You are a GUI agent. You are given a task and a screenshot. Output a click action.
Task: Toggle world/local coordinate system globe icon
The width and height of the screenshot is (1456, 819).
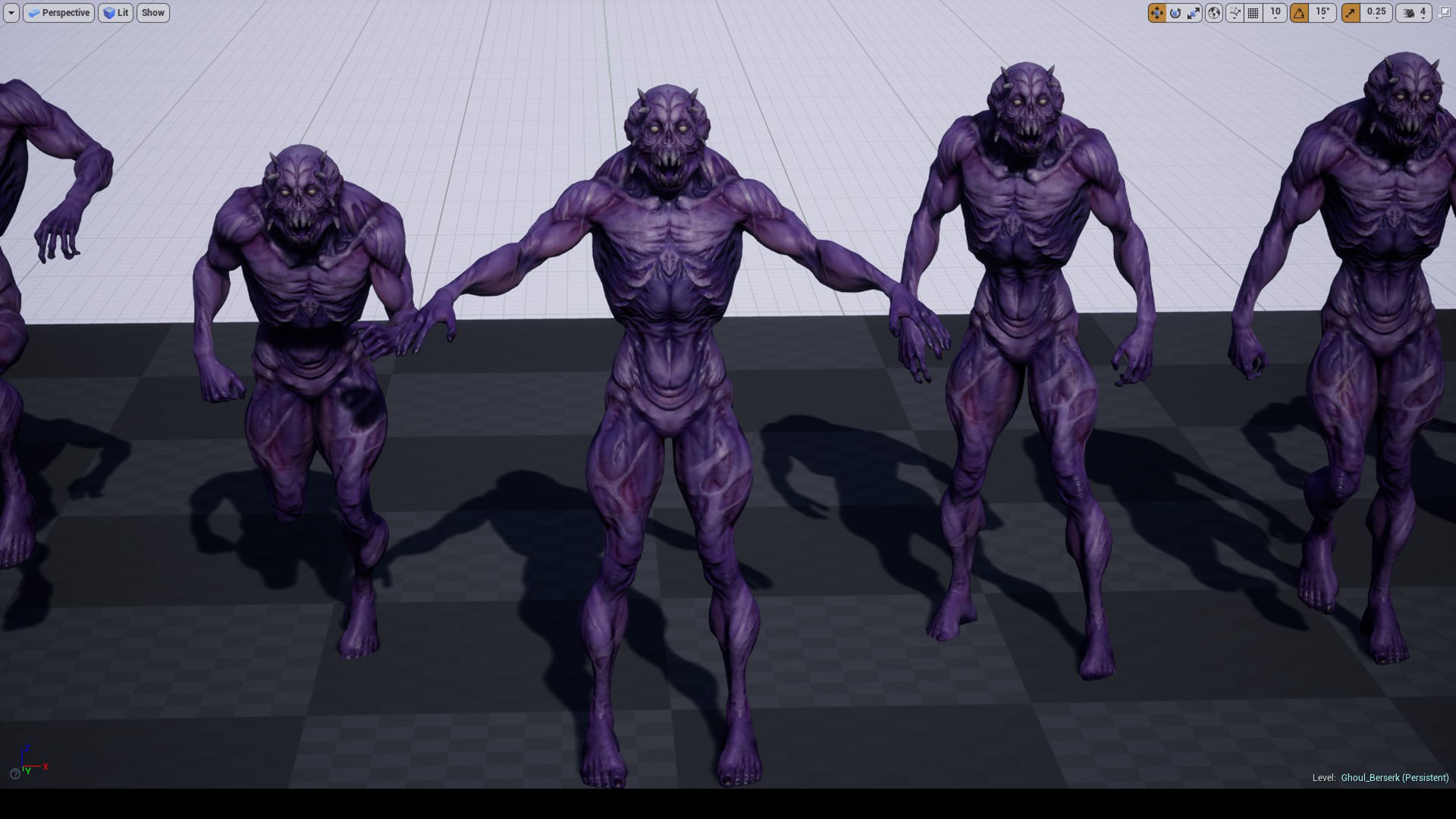point(1214,13)
